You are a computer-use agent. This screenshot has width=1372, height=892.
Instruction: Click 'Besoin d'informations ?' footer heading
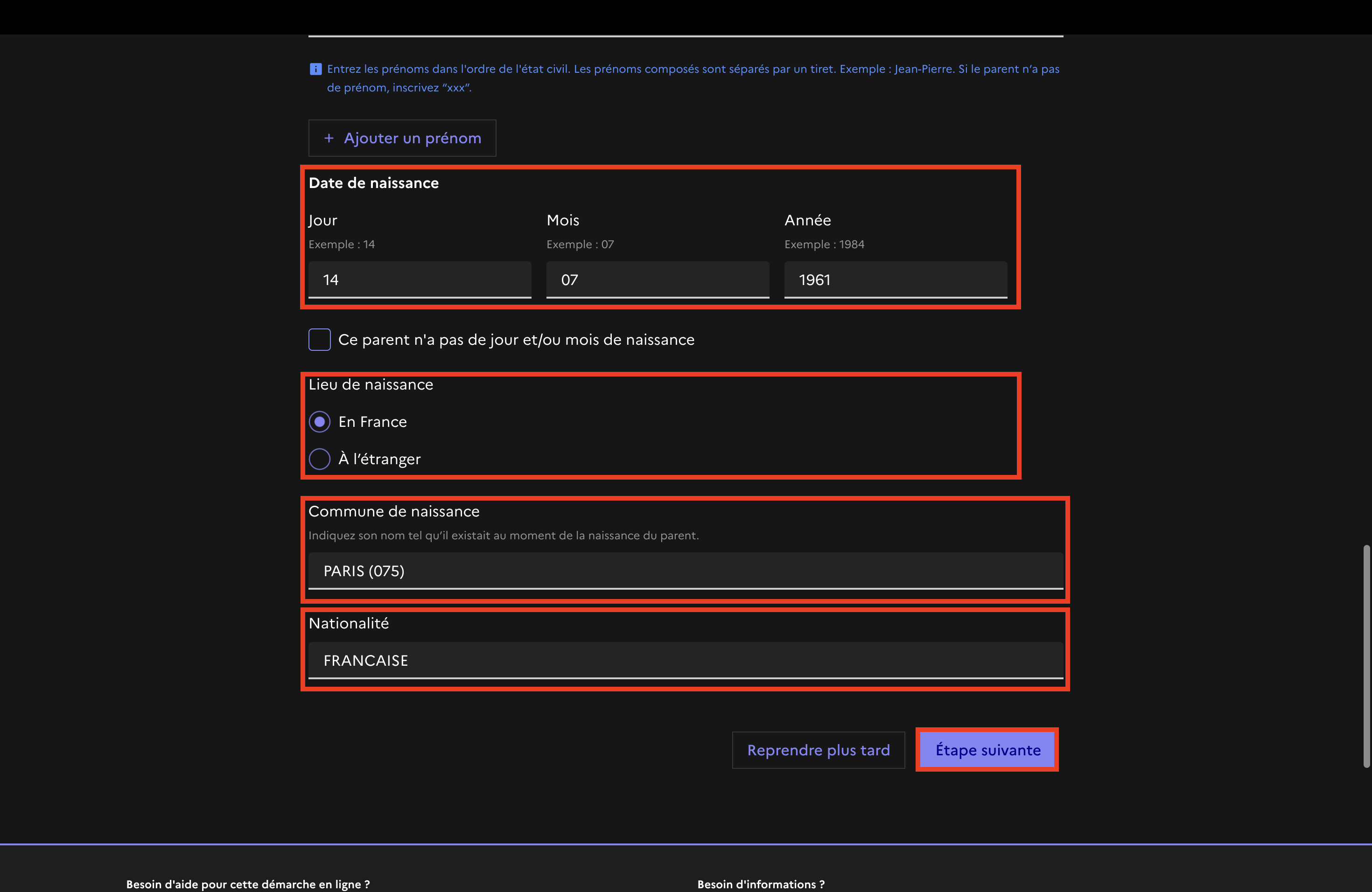[760, 884]
